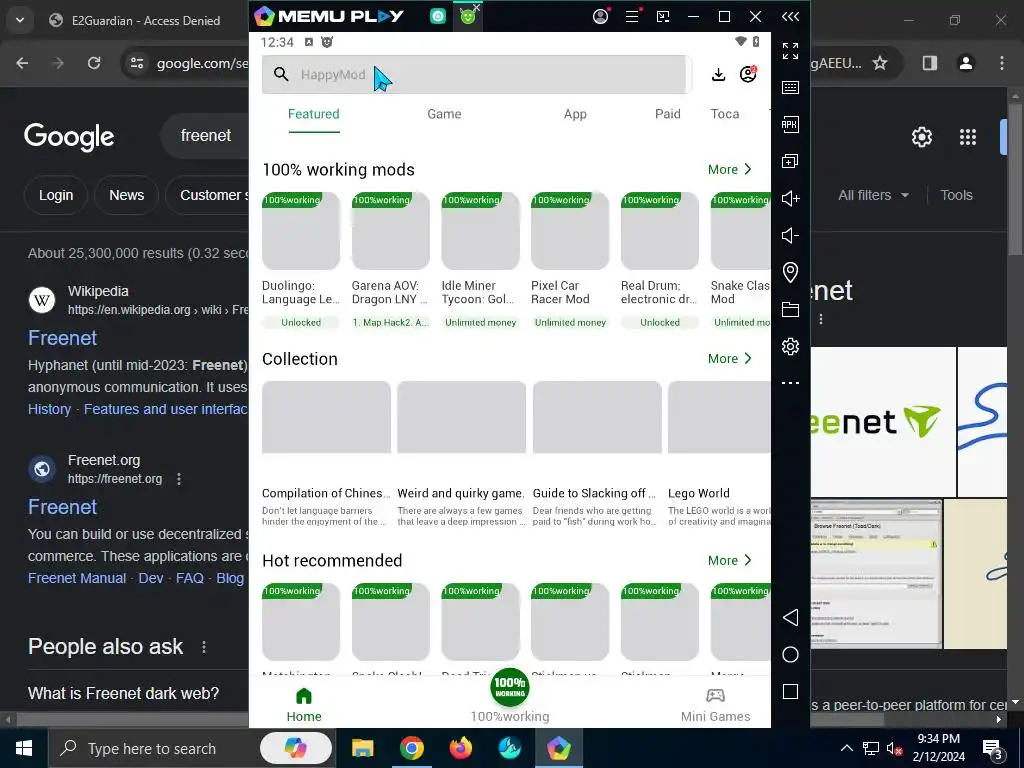Switch to MEmu home screen tab
This screenshot has height=768, width=1024.
438,16
